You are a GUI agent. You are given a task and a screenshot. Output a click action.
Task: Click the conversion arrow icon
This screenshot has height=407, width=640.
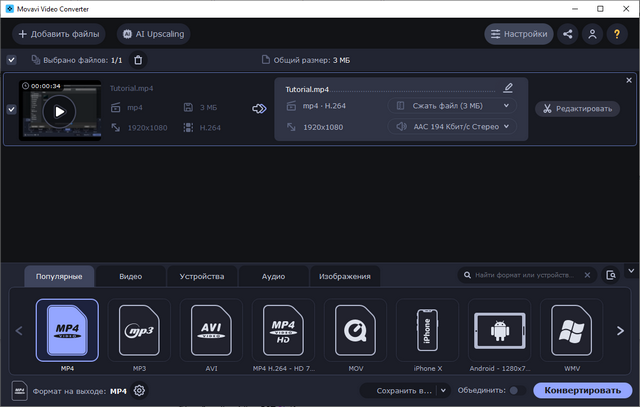tap(259, 109)
